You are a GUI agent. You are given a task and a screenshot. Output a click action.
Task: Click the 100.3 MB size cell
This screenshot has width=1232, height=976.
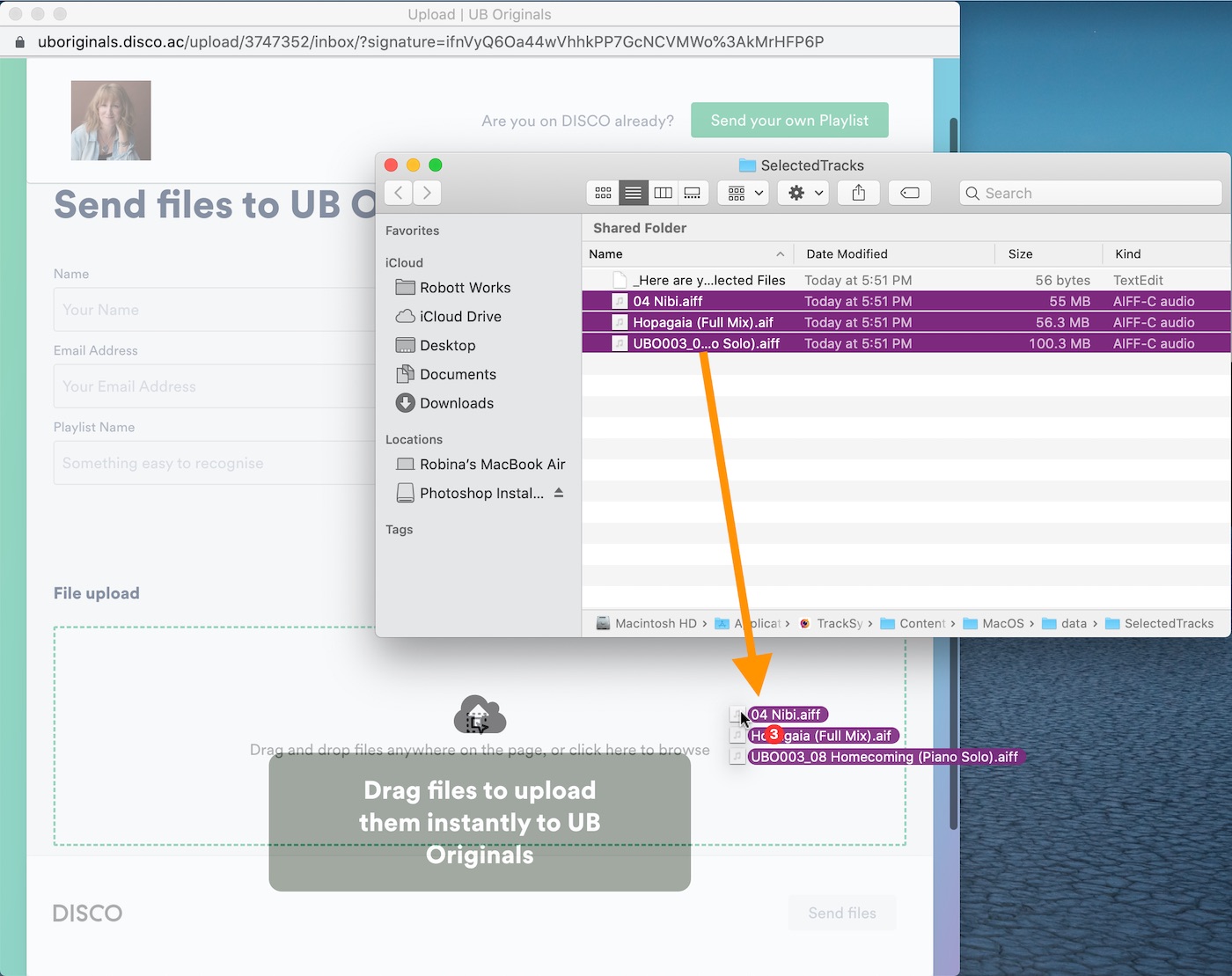(1060, 343)
